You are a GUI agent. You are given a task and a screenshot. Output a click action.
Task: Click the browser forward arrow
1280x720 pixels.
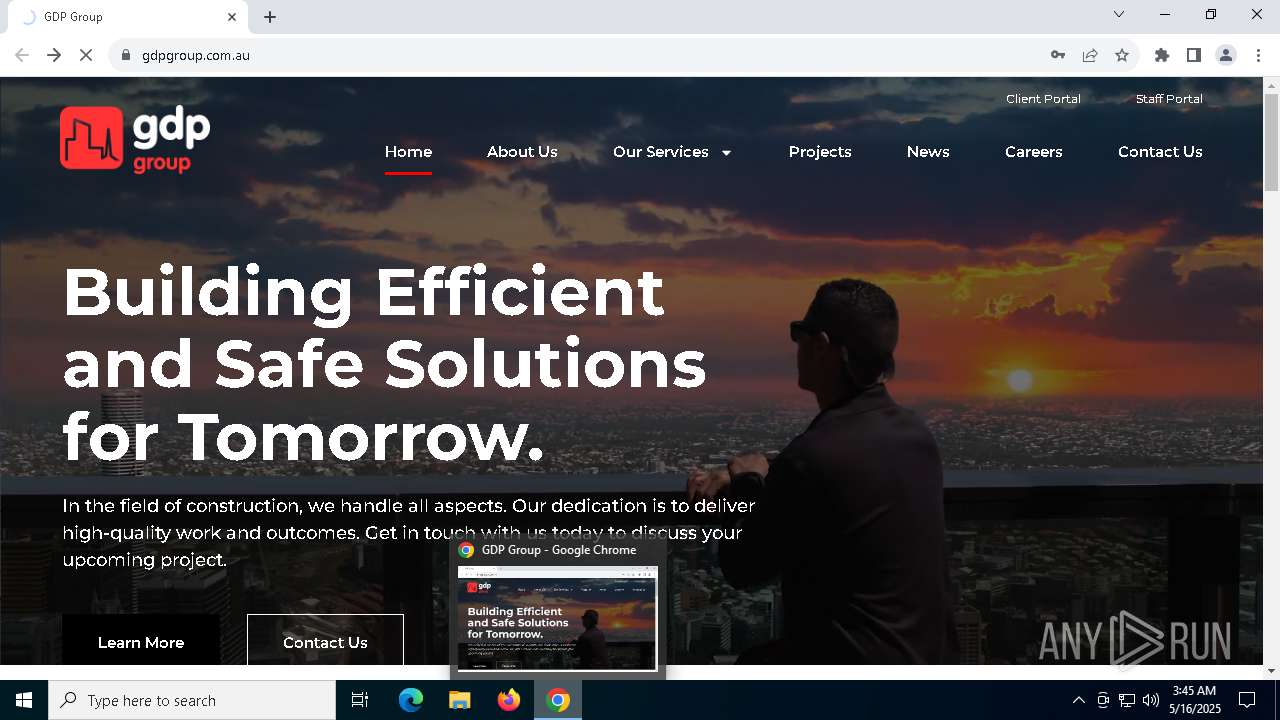pyautogui.click(x=54, y=55)
